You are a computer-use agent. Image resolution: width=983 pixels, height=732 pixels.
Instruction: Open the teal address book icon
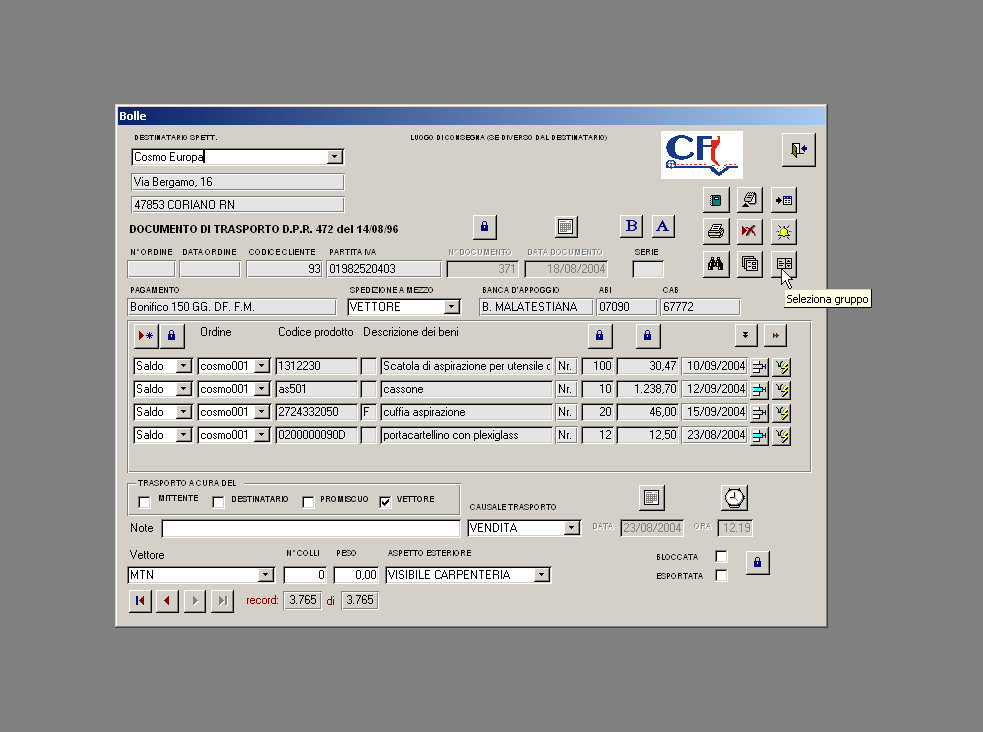(715, 201)
